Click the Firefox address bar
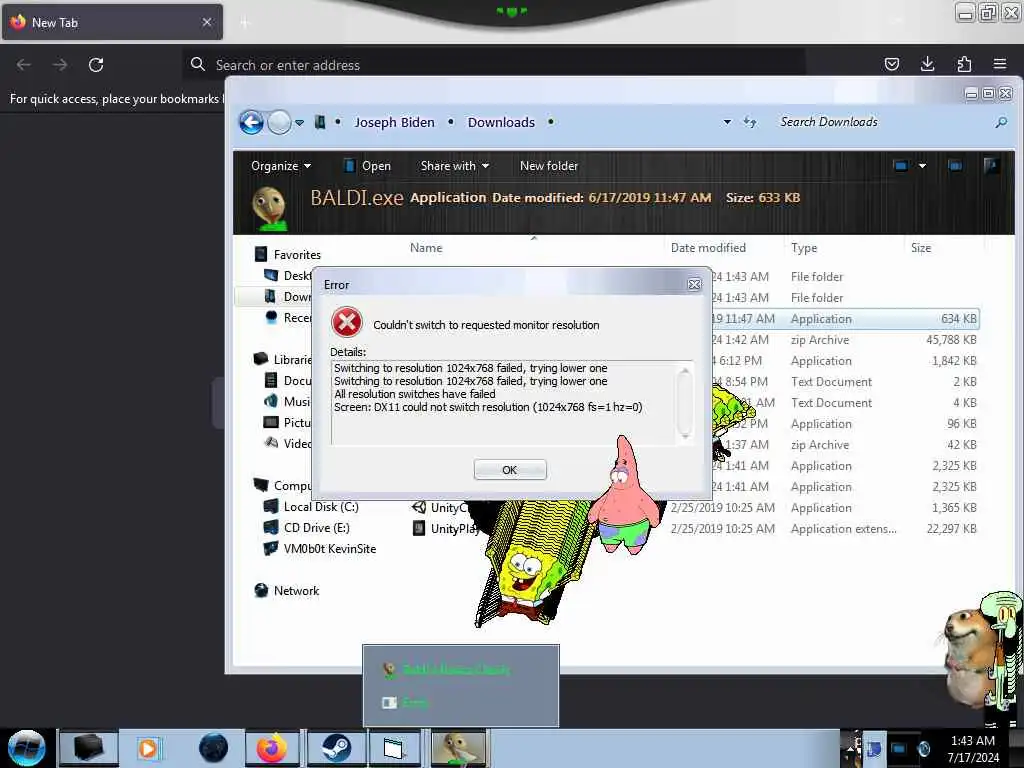 click(x=493, y=65)
